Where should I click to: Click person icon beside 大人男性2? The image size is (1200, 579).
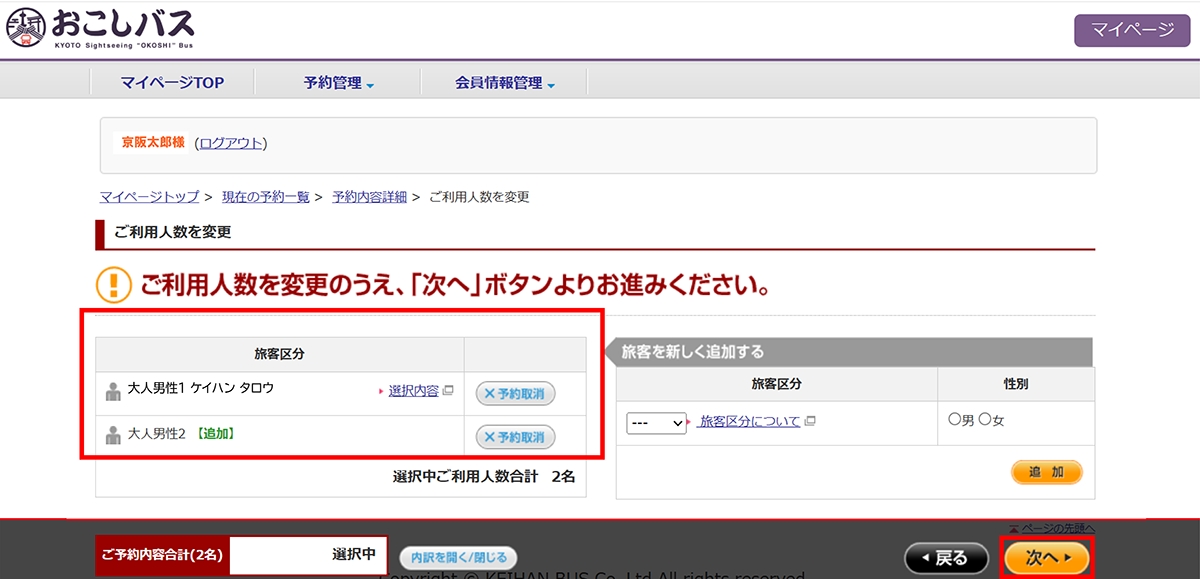point(113,435)
